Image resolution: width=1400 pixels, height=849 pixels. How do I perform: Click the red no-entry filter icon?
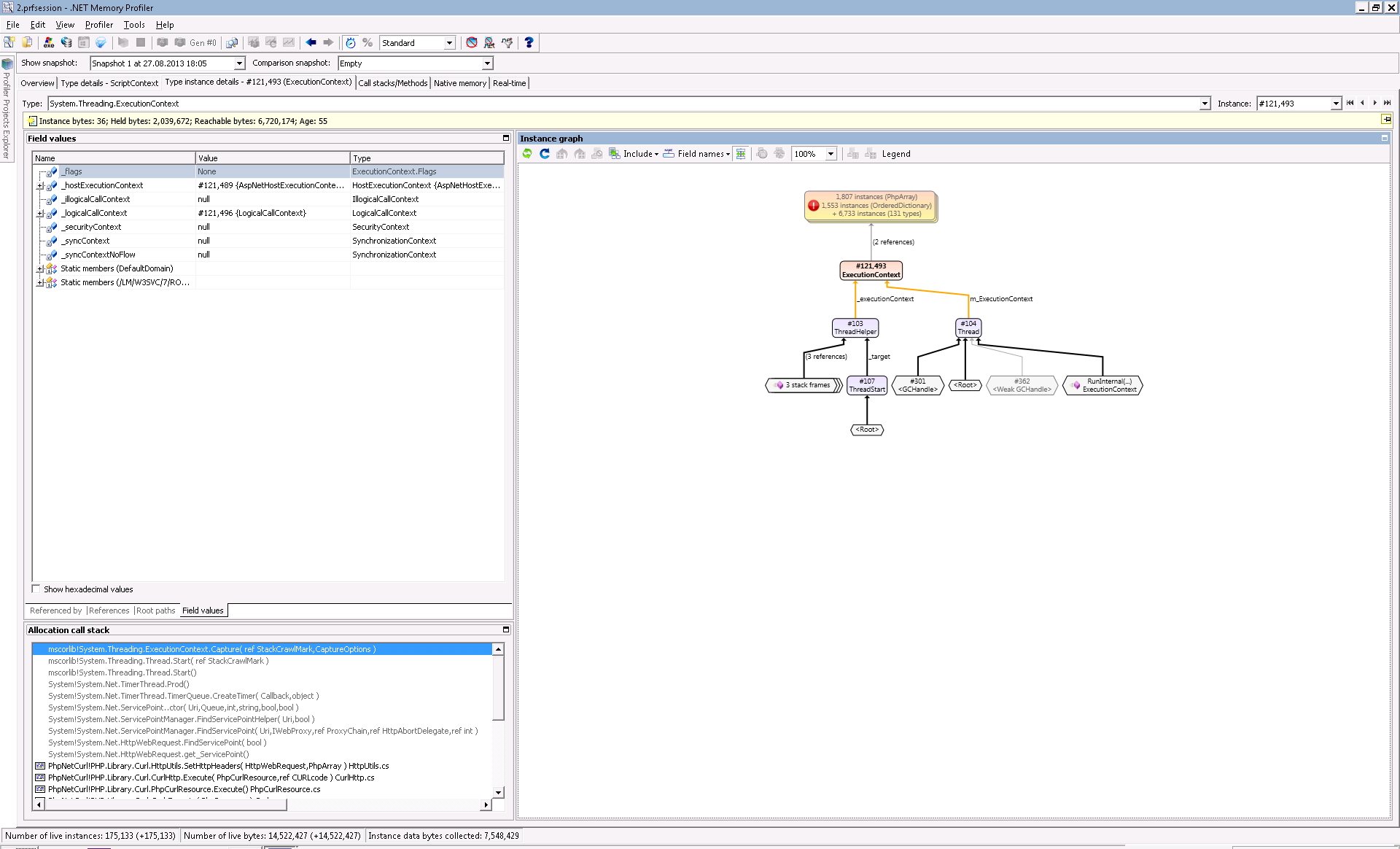point(472,42)
